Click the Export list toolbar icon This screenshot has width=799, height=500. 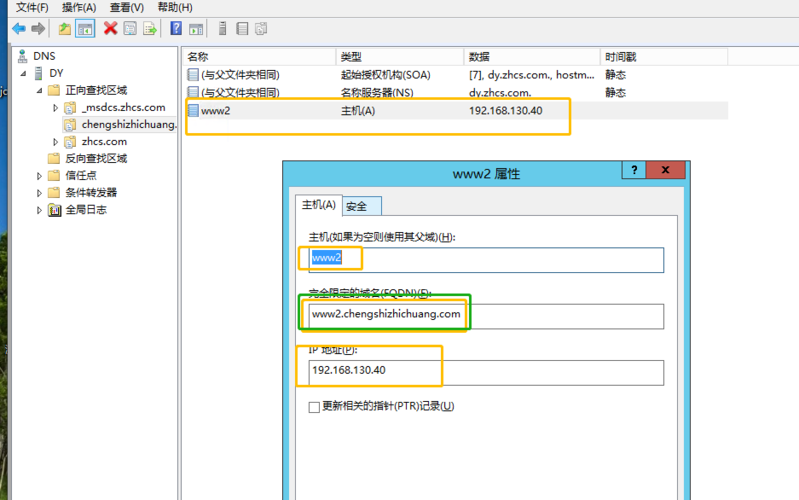150,28
